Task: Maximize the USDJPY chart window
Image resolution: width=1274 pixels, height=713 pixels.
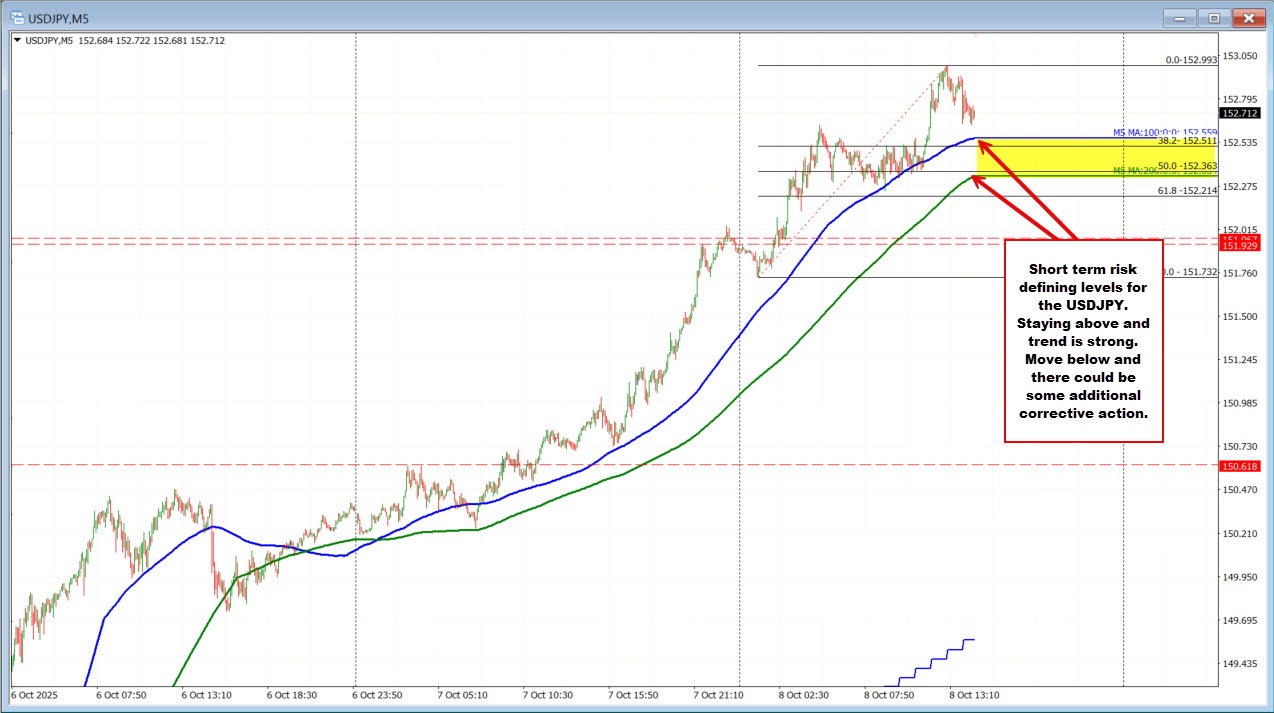Action: pos(1213,18)
